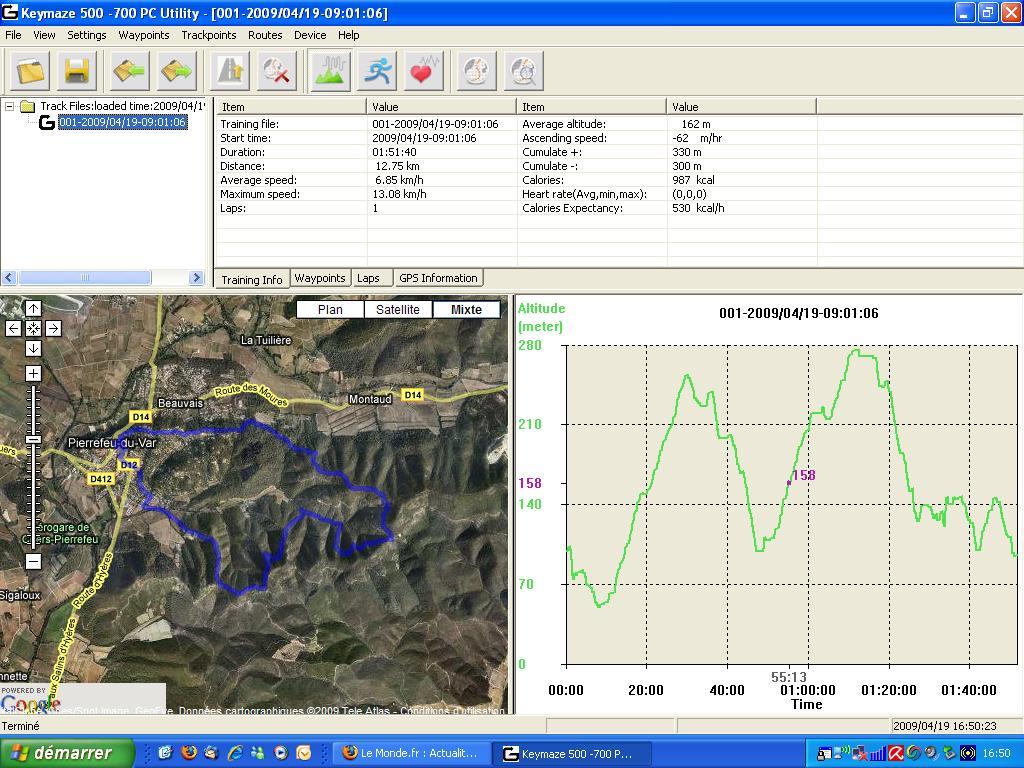Open the Trackpoints menu
The width and height of the screenshot is (1024, 768).
click(x=209, y=35)
